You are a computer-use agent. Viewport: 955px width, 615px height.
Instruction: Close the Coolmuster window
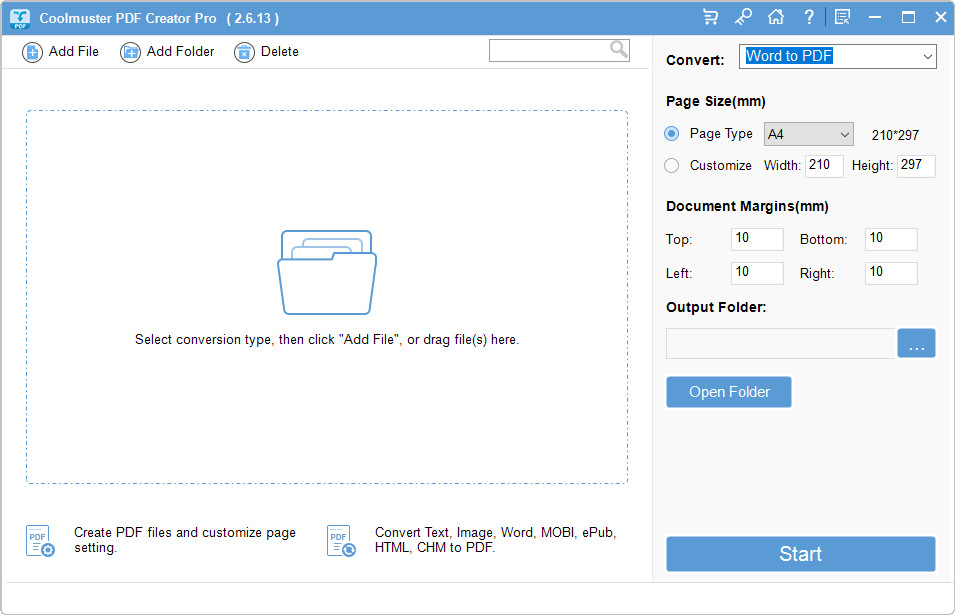tap(941, 17)
